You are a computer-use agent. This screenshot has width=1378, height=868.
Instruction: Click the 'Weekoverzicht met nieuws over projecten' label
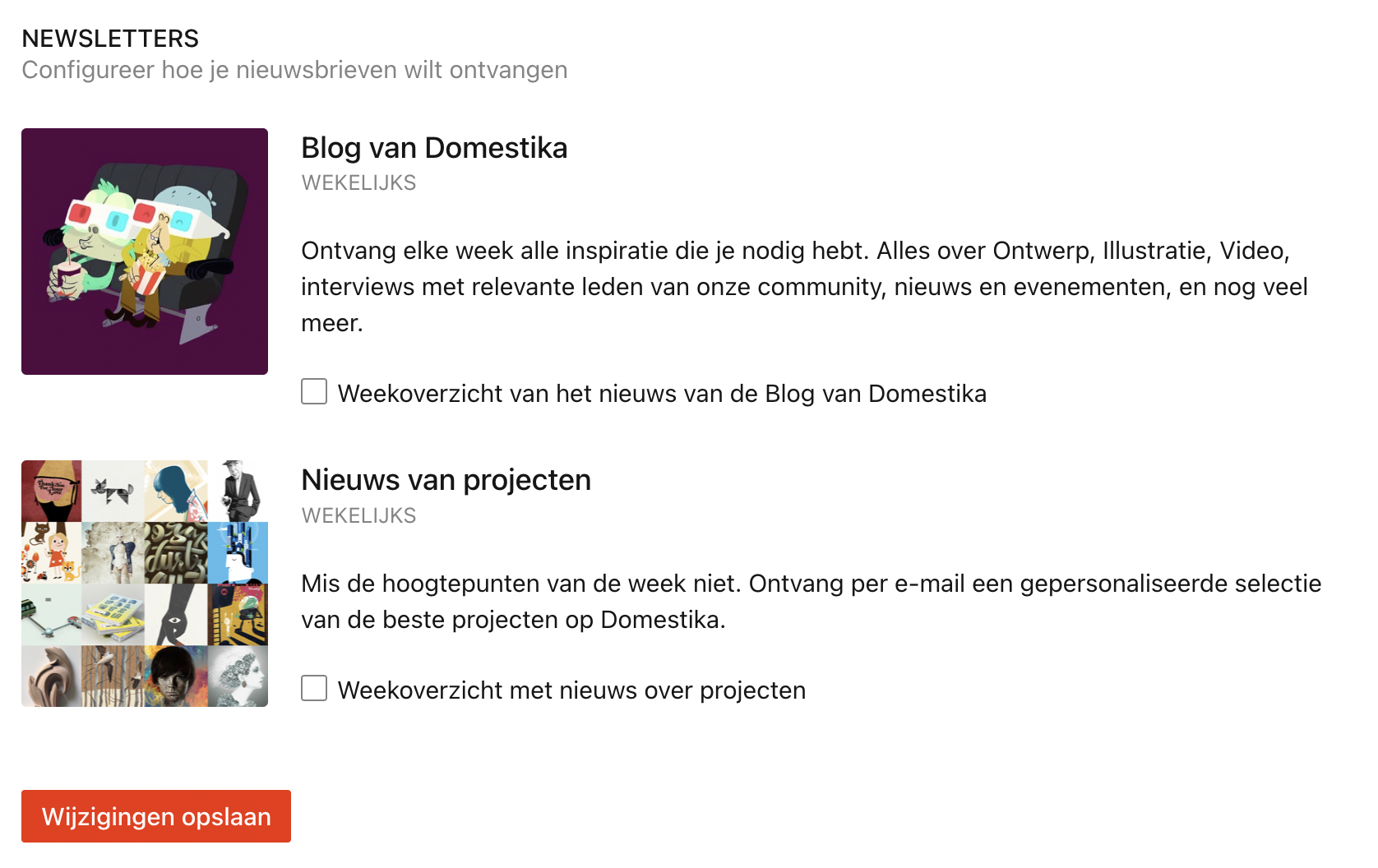tap(571, 690)
